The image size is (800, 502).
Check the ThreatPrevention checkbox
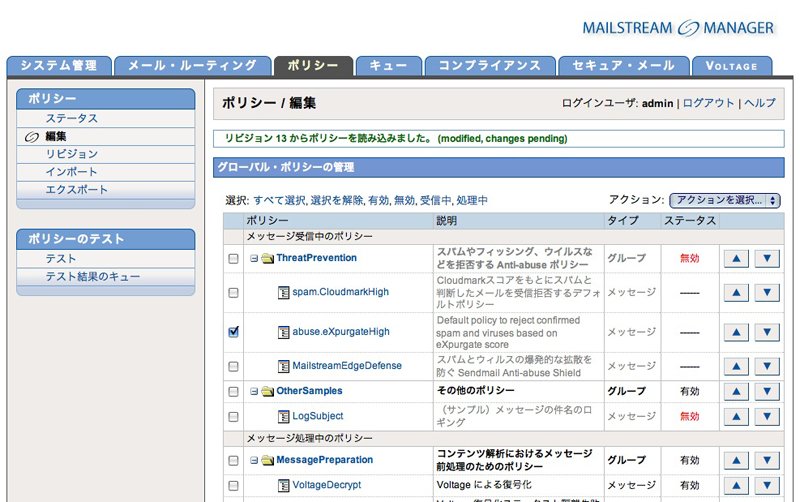tap(233, 259)
